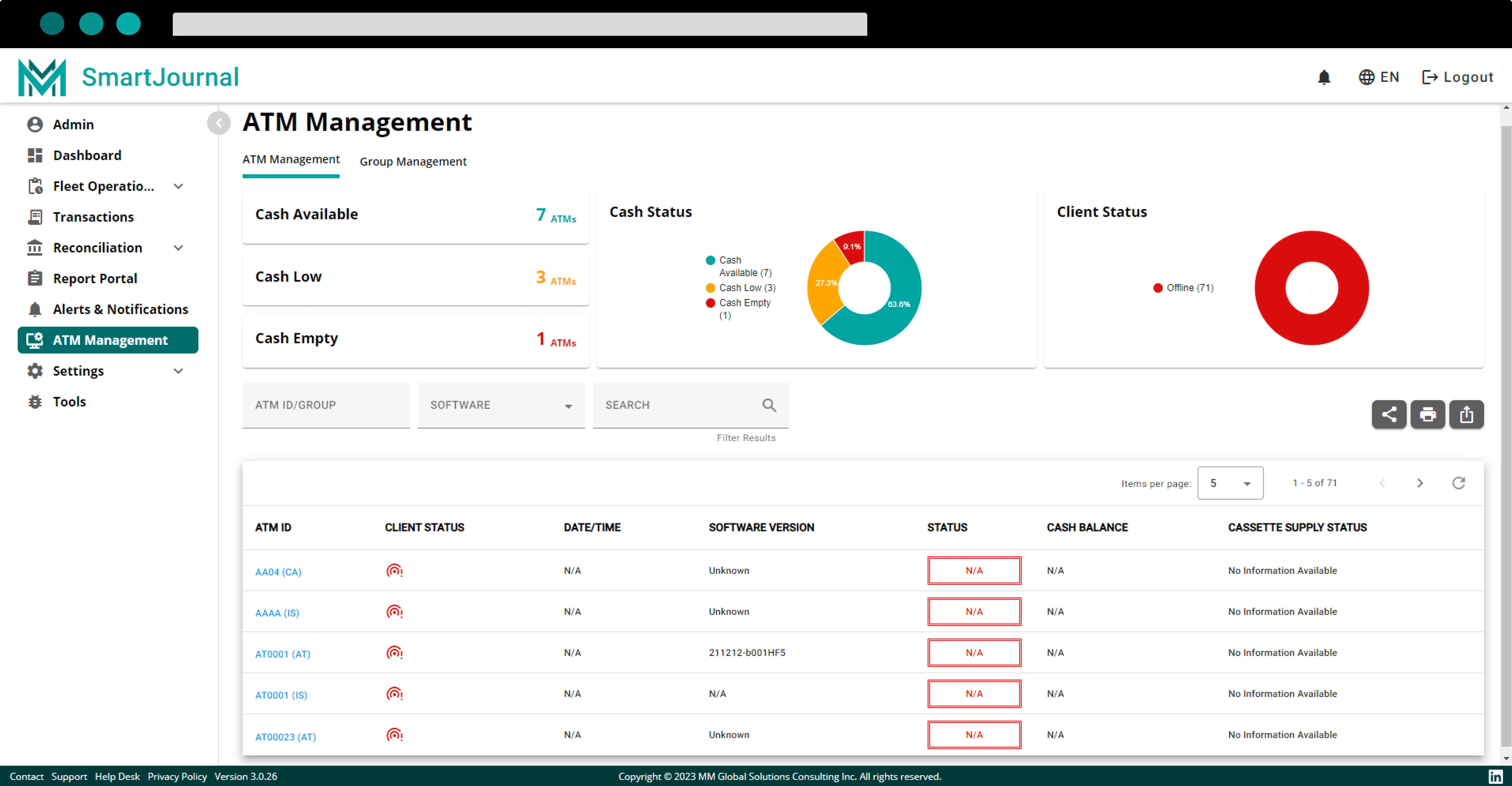Collapse the sidebar with the arrow button
This screenshot has width=1512, height=786.
pyautogui.click(x=219, y=123)
